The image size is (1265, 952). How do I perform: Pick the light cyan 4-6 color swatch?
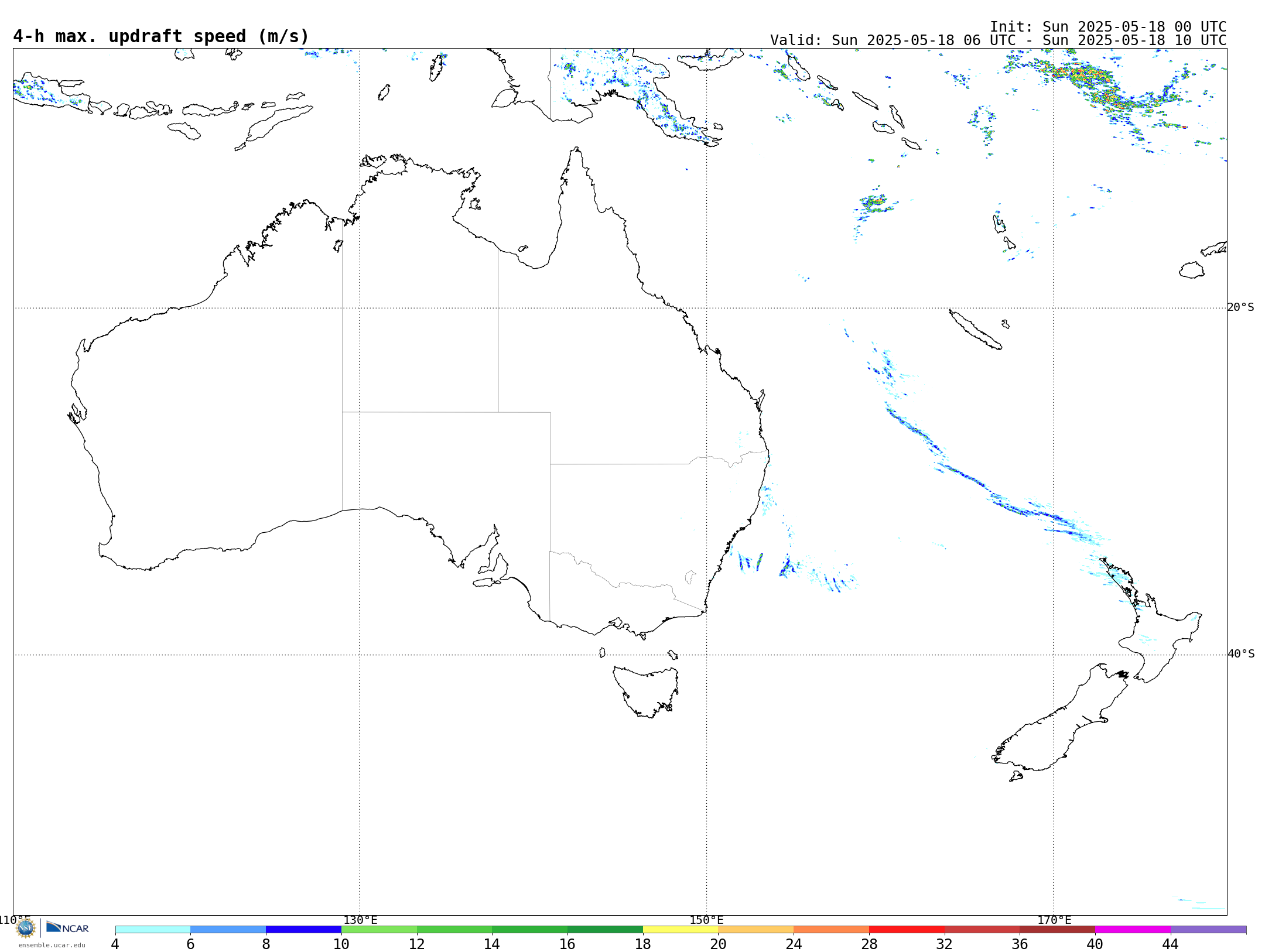click(153, 930)
